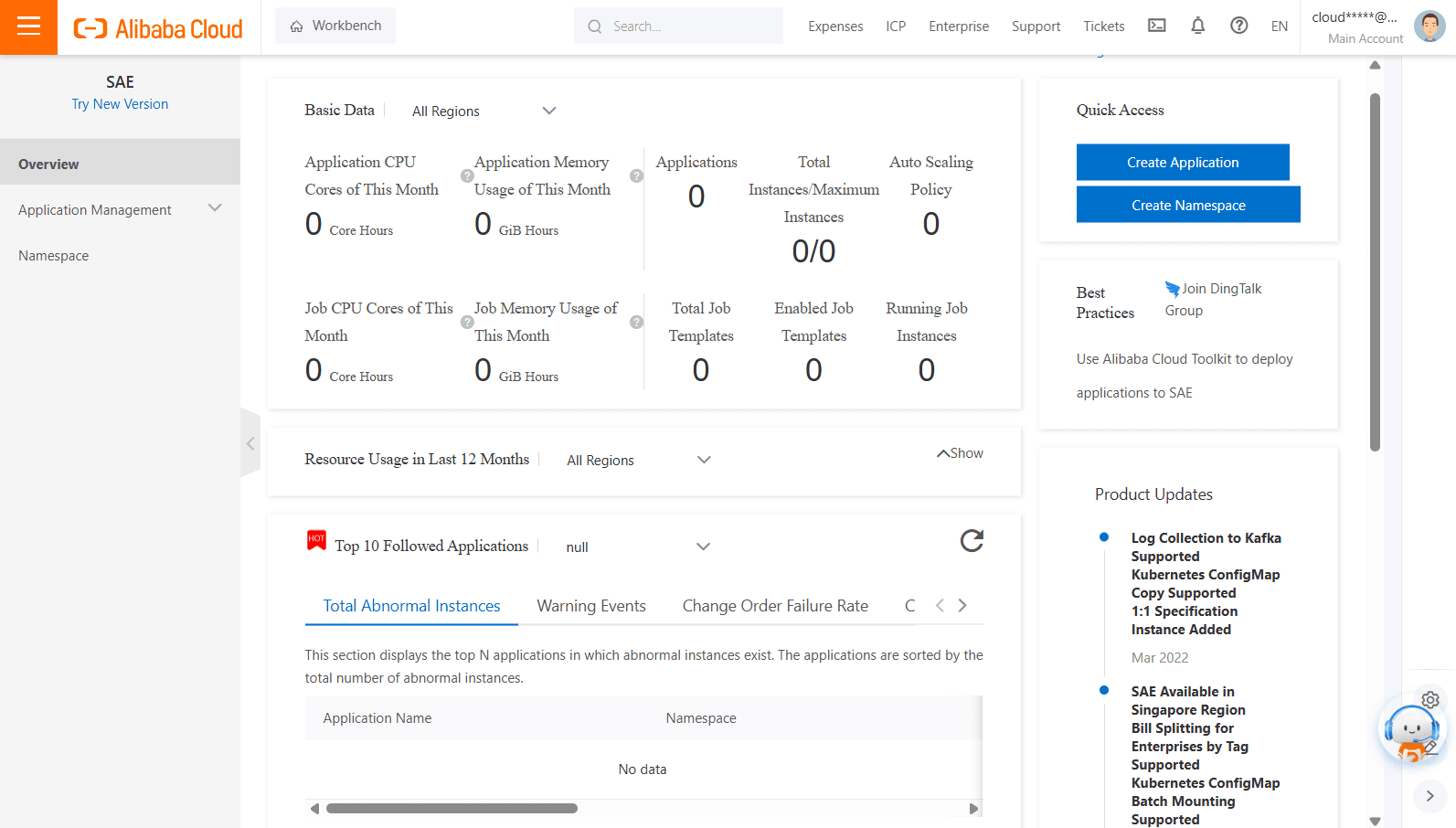Image resolution: width=1456 pixels, height=828 pixels.
Task: Open SAE Available in Singapore Region update
Action: [x=1188, y=701]
